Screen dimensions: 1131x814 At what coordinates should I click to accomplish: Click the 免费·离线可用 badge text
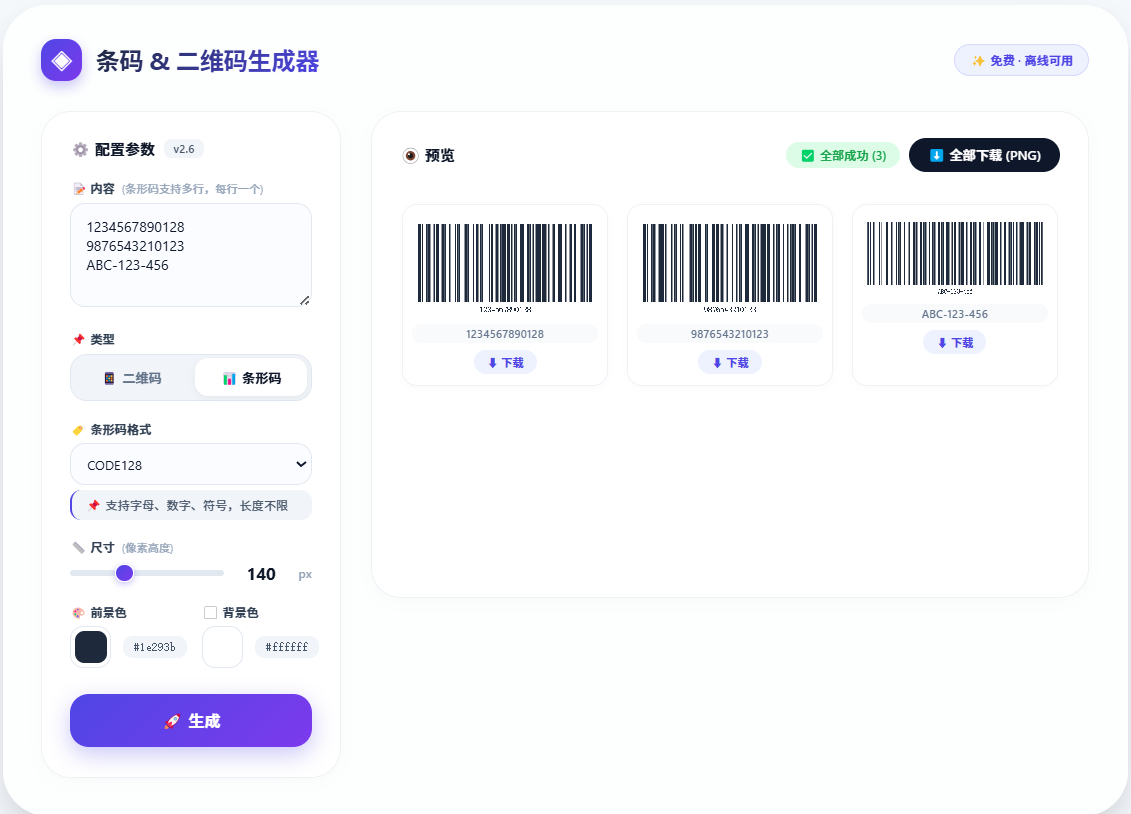1031,61
